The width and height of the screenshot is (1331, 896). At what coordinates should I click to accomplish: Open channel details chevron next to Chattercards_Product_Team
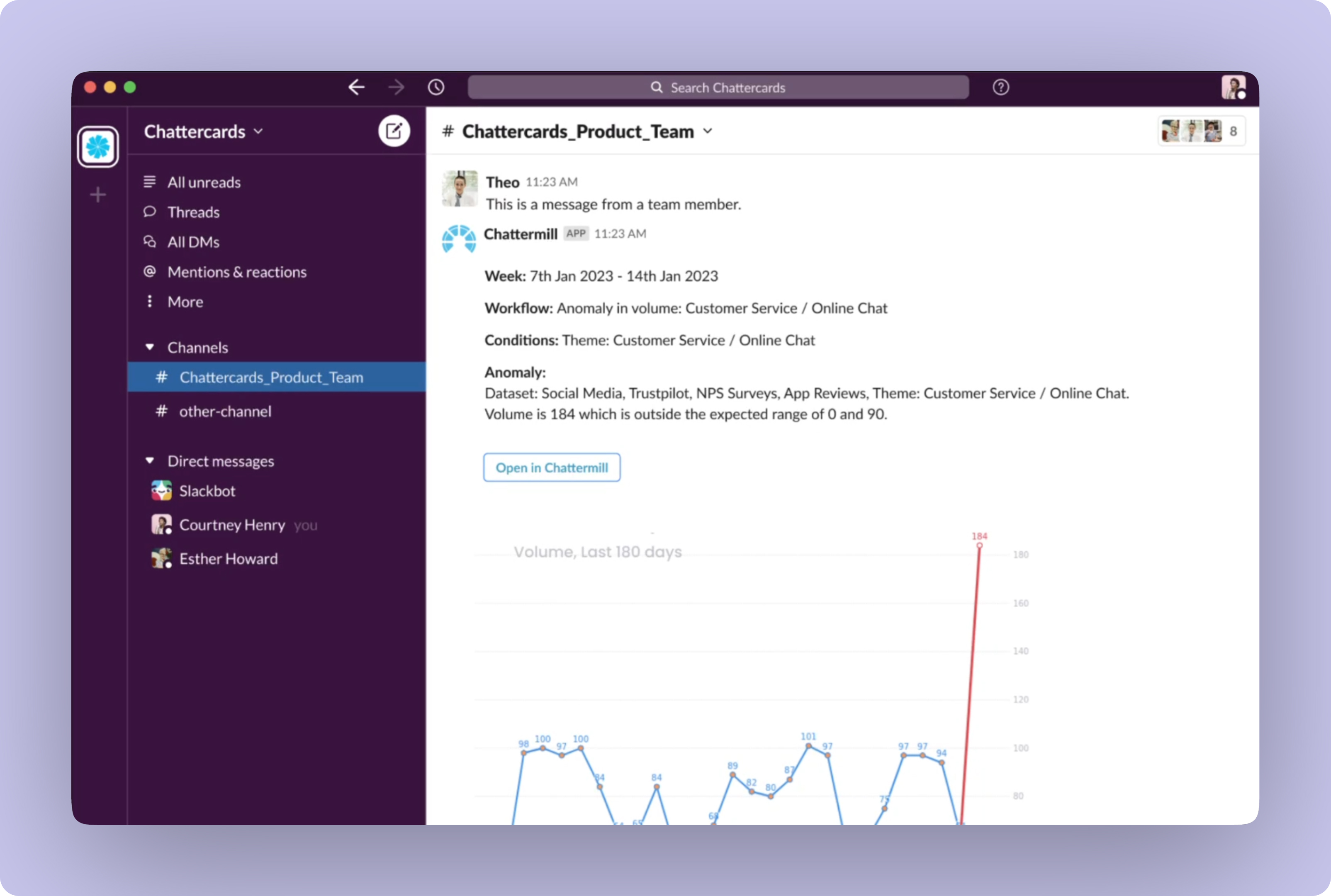point(708,131)
